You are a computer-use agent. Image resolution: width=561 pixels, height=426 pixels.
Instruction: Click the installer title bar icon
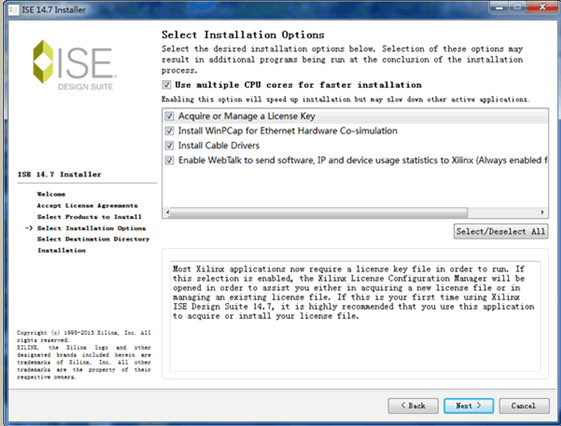tap(14, 10)
